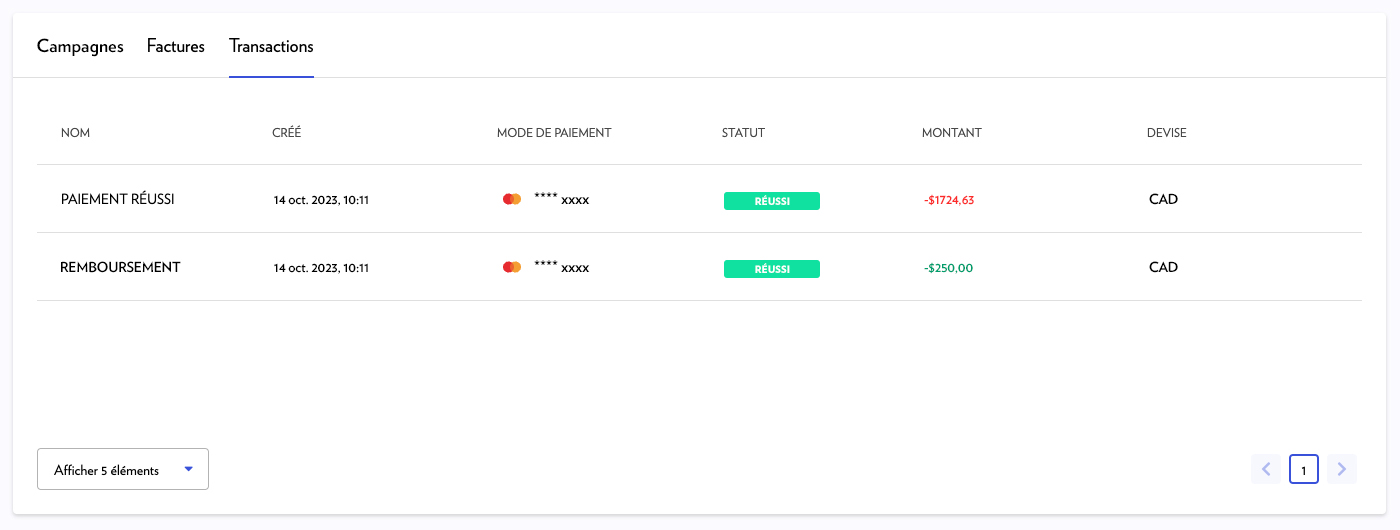Image resolution: width=1400 pixels, height=530 pixels.
Task: Go to previous page with left chevron
Action: (x=1266, y=469)
